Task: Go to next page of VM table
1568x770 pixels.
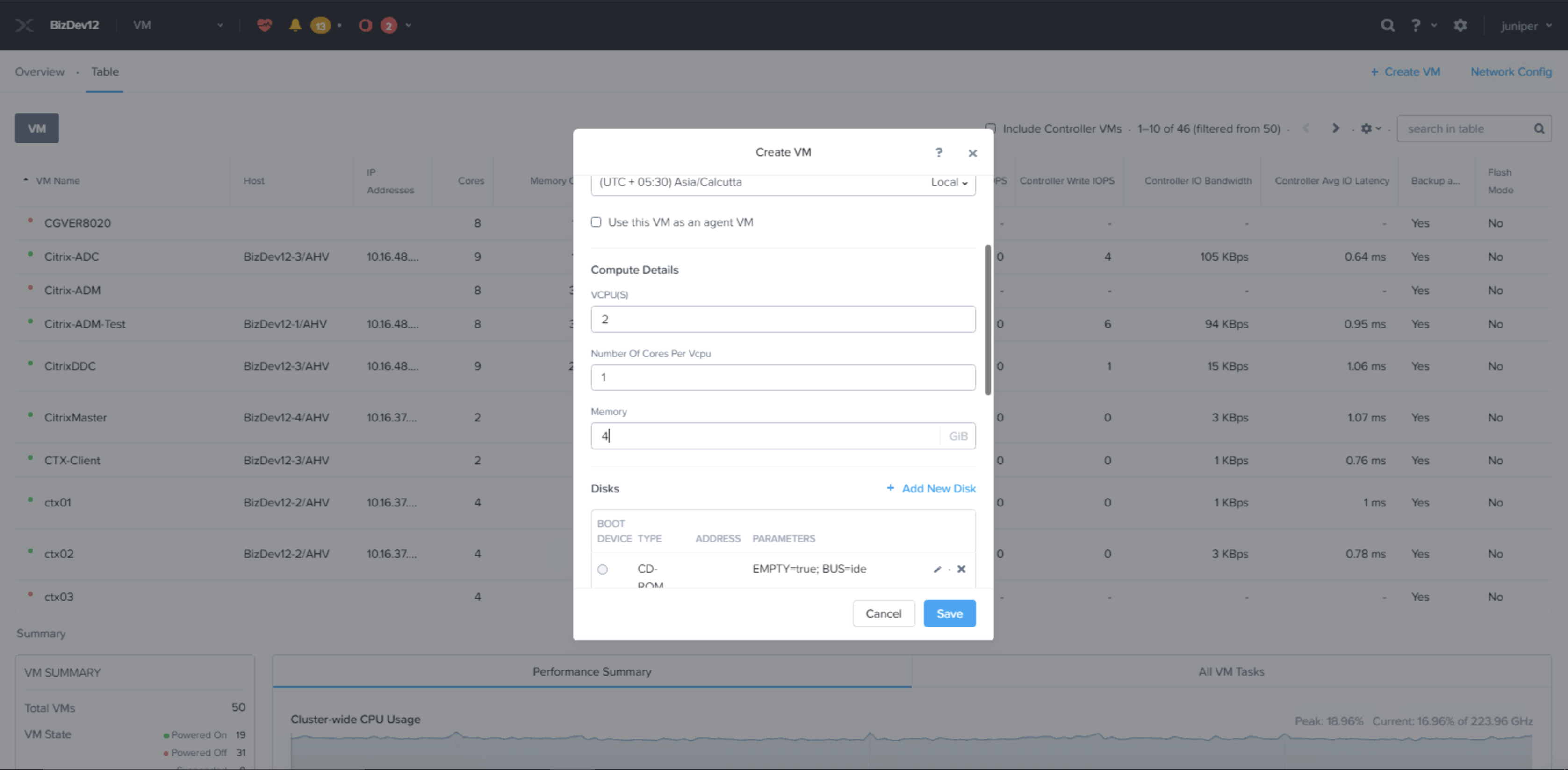Action: [1336, 128]
